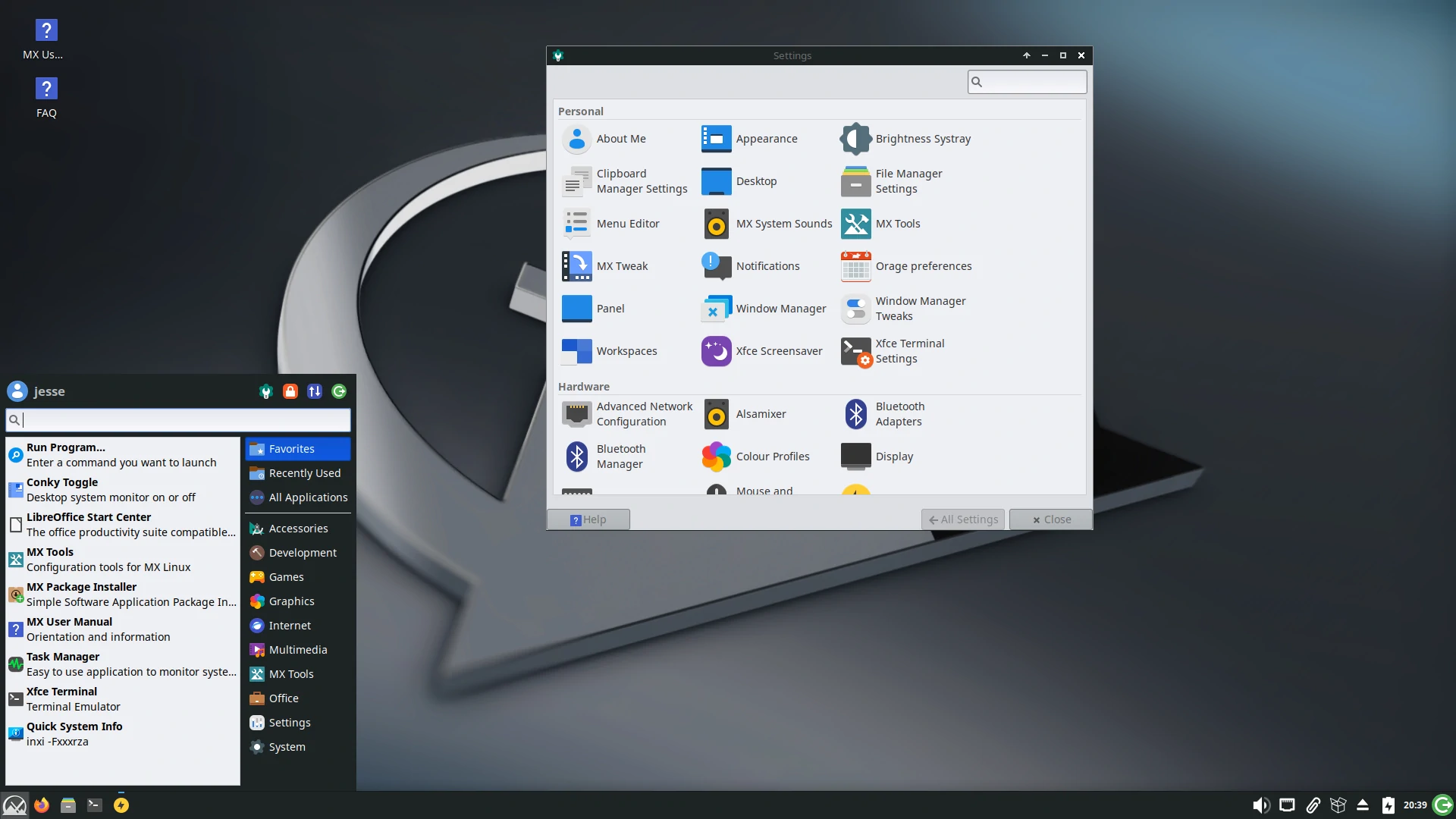The height and width of the screenshot is (819, 1456).
Task: Open the Development application category
Action: 303,552
